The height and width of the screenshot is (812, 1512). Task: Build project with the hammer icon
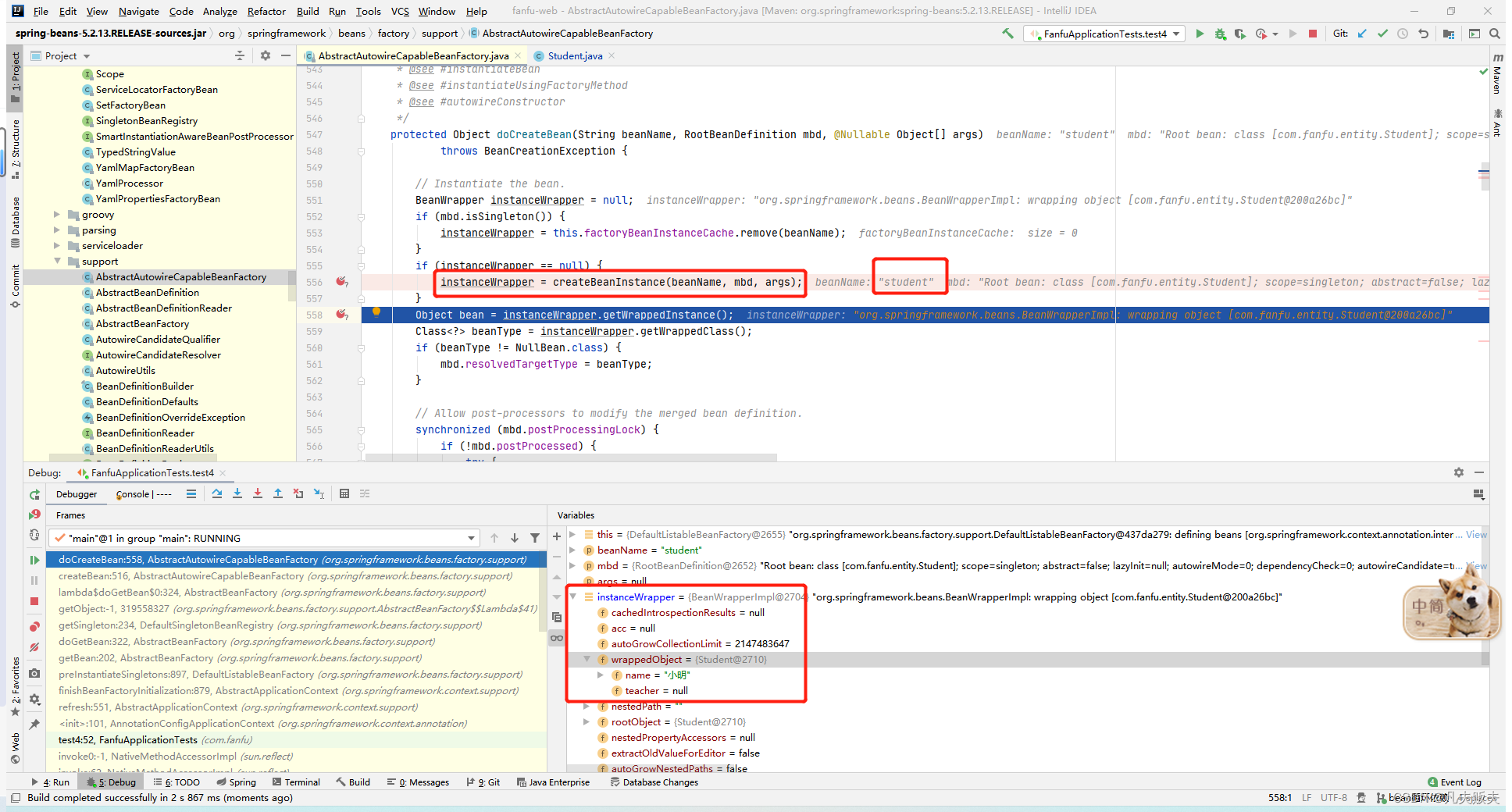click(x=1007, y=34)
